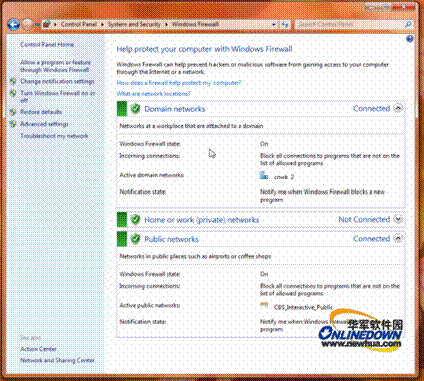
Task: Click Home or work (private) networks heading
Action: pos(202,220)
